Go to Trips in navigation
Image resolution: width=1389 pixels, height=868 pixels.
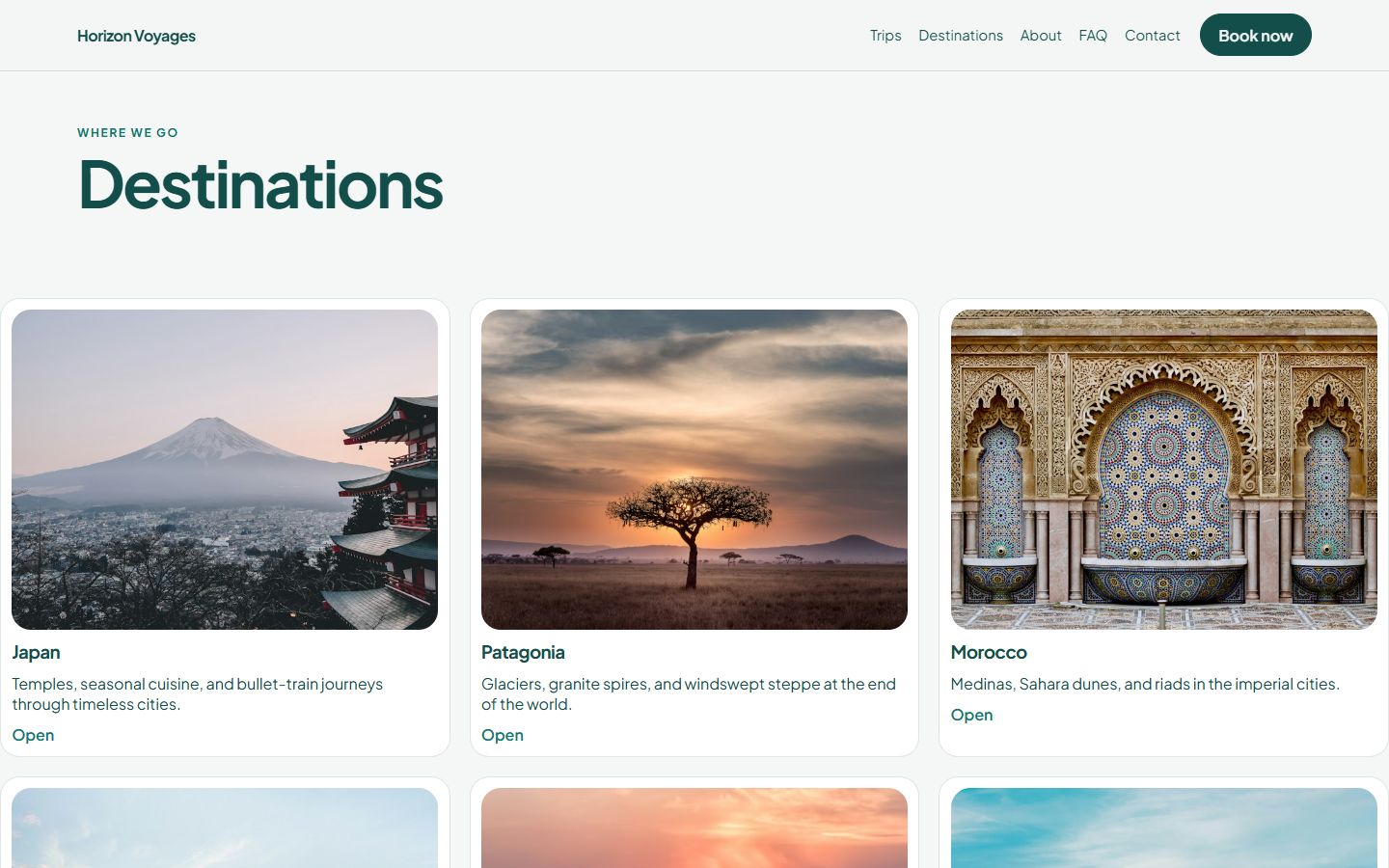pos(885,36)
